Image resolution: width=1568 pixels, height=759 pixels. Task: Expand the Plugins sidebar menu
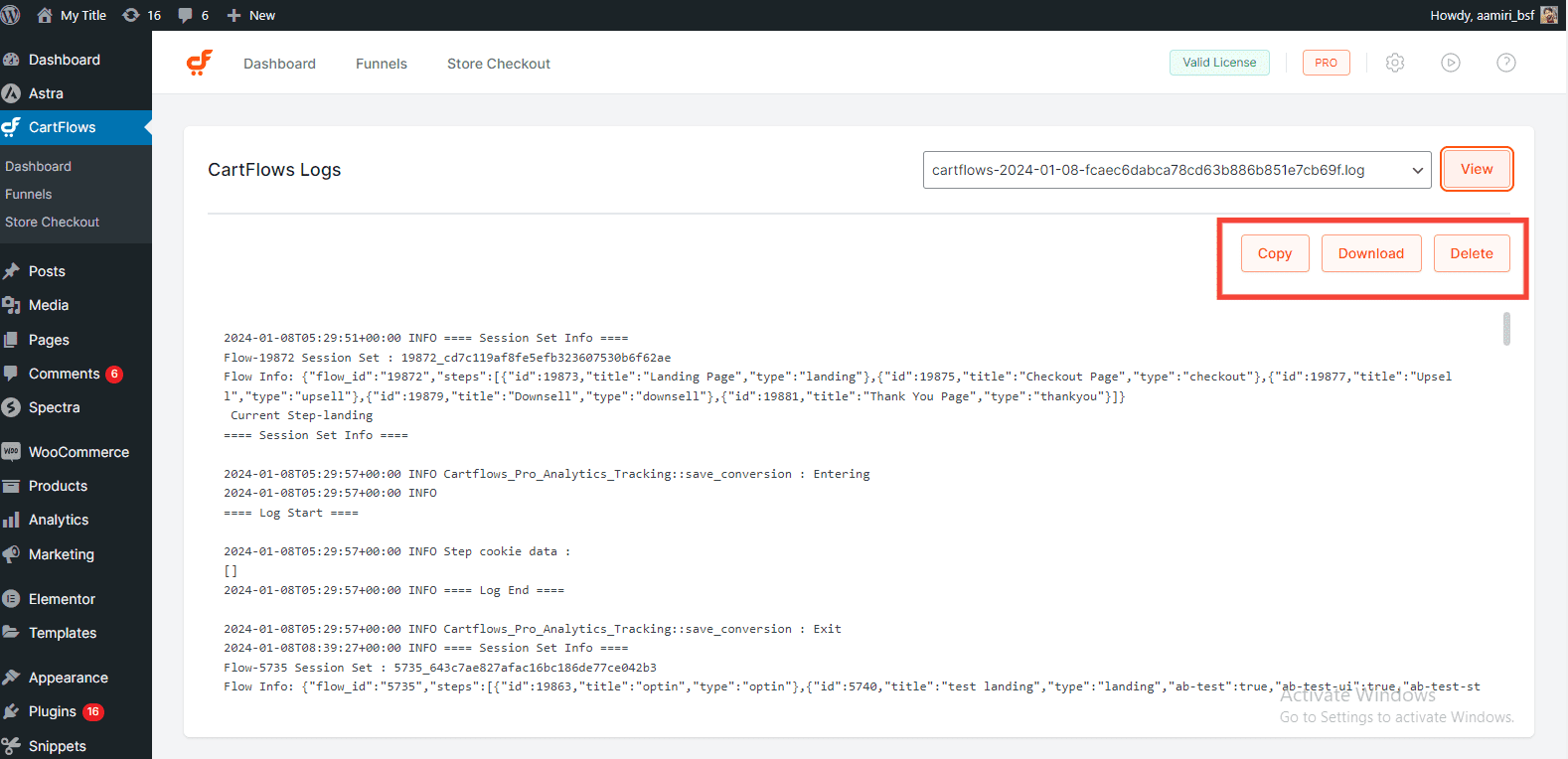[53, 711]
